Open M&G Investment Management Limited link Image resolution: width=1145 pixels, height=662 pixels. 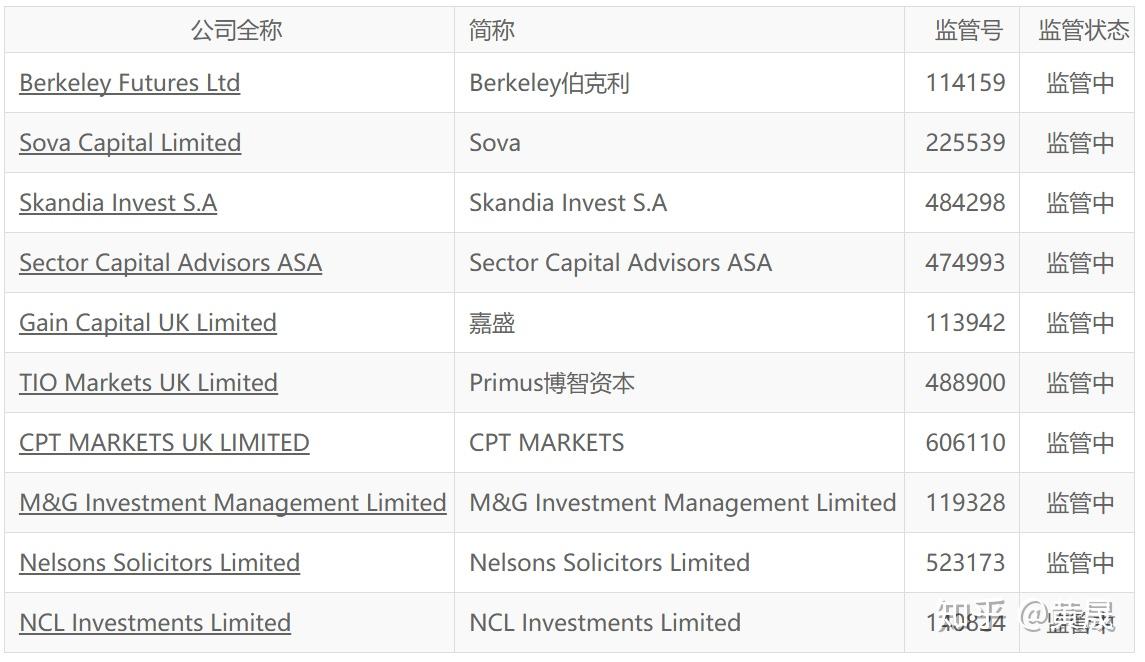coord(232,503)
